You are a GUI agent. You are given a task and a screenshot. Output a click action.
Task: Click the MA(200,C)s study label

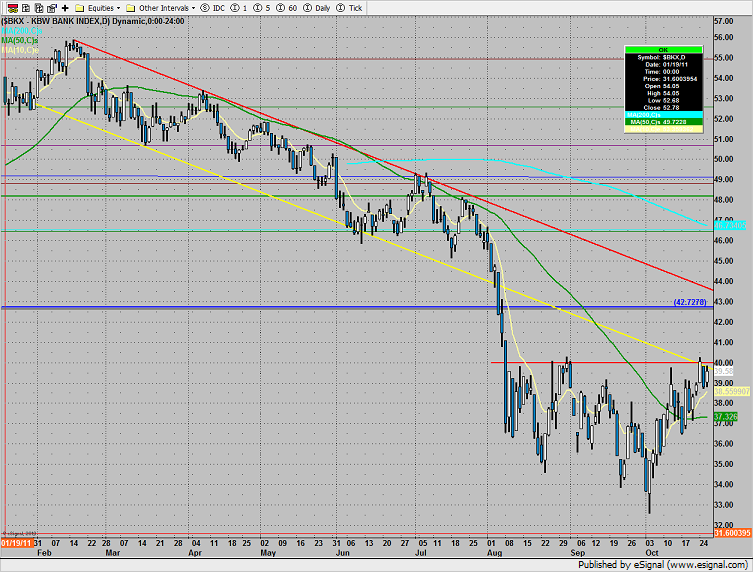(x=22, y=31)
